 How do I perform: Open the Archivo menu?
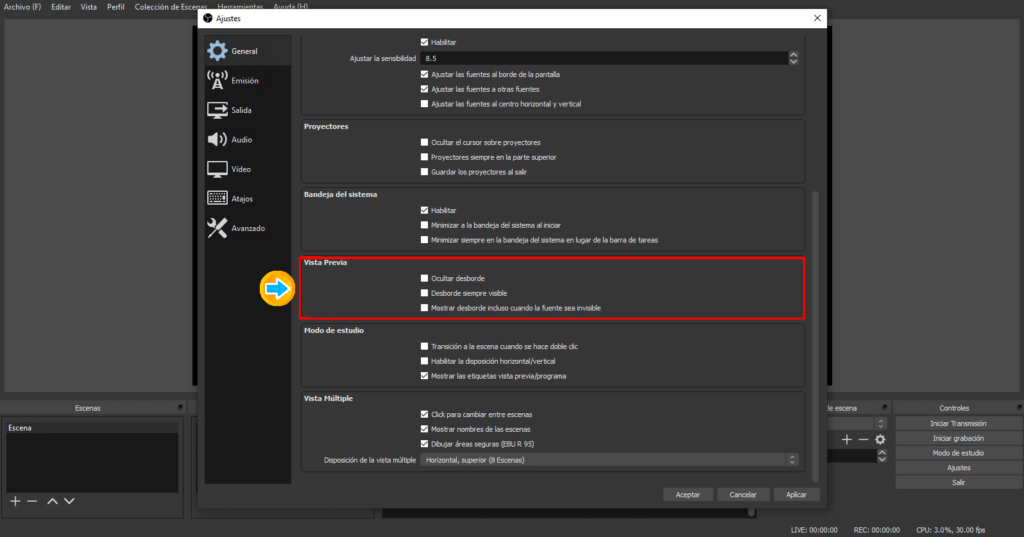pyautogui.click(x=22, y=6)
